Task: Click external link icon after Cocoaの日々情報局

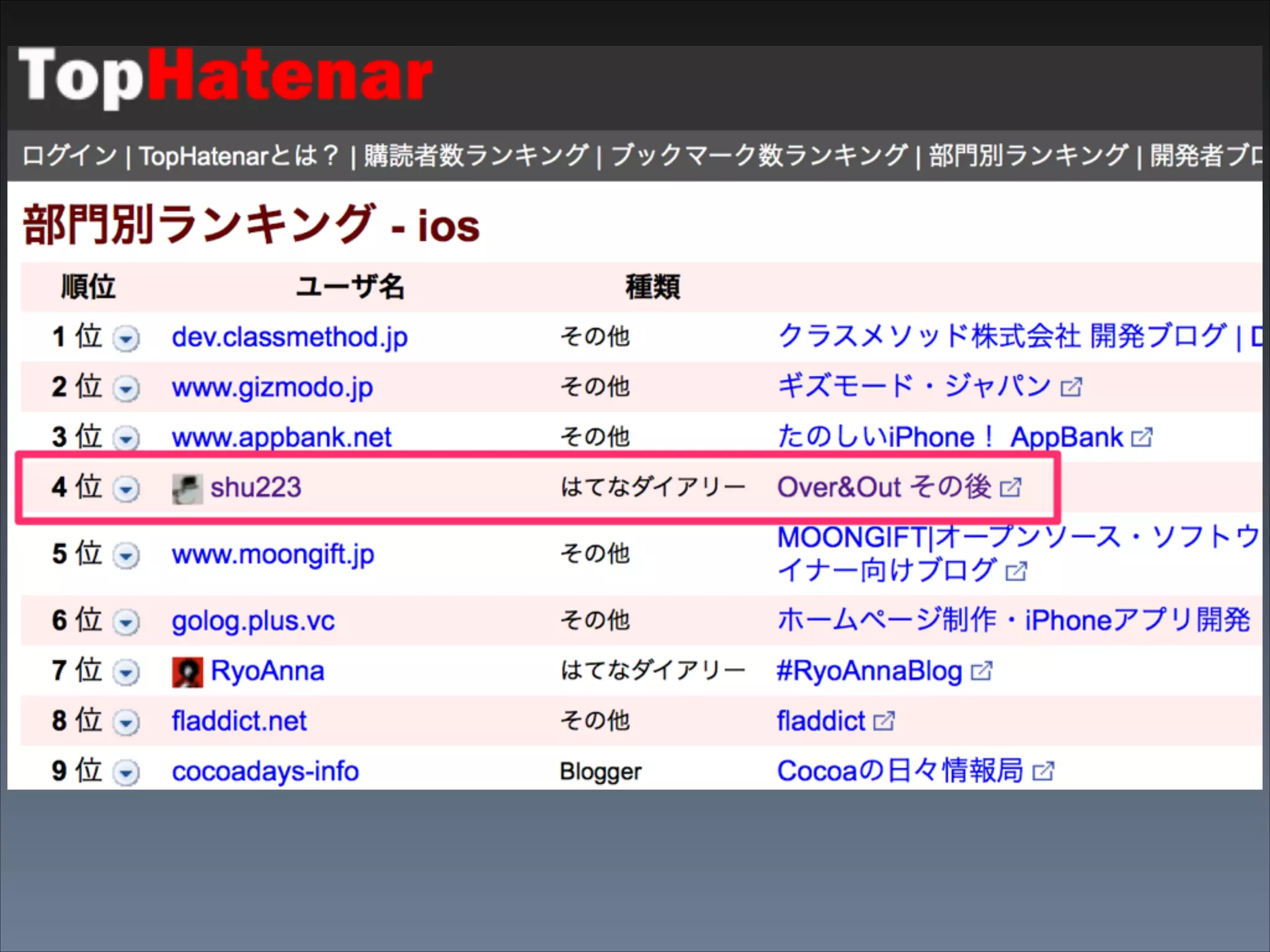Action: pos(1043,772)
